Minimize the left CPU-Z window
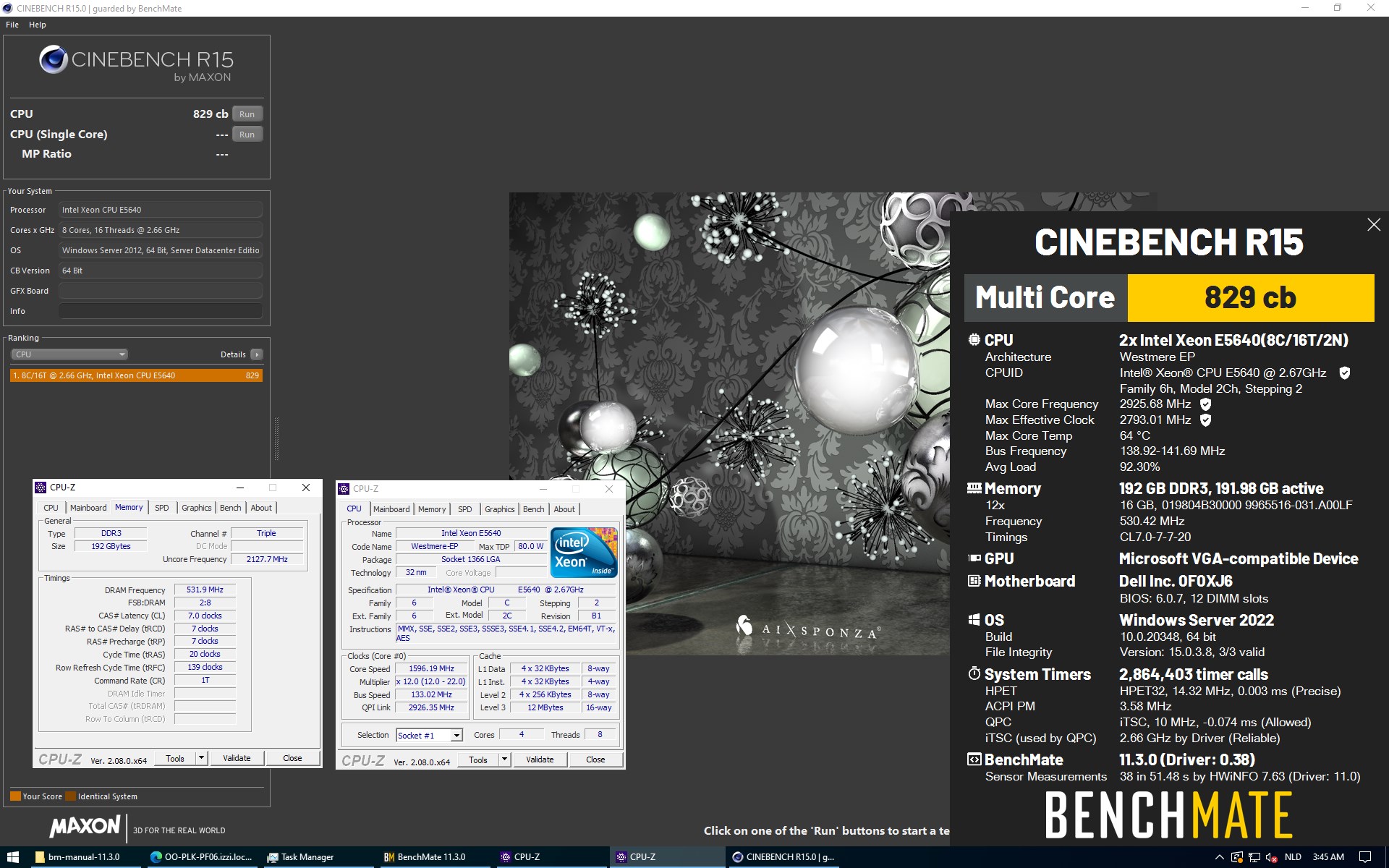 pos(240,488)
